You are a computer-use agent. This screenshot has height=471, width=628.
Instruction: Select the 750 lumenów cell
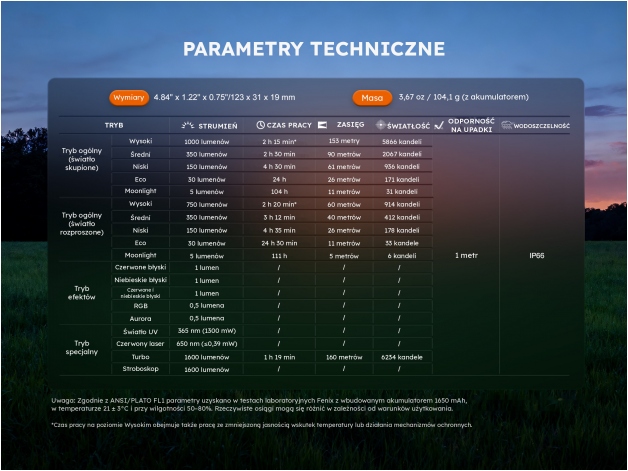tap(207, 204)
